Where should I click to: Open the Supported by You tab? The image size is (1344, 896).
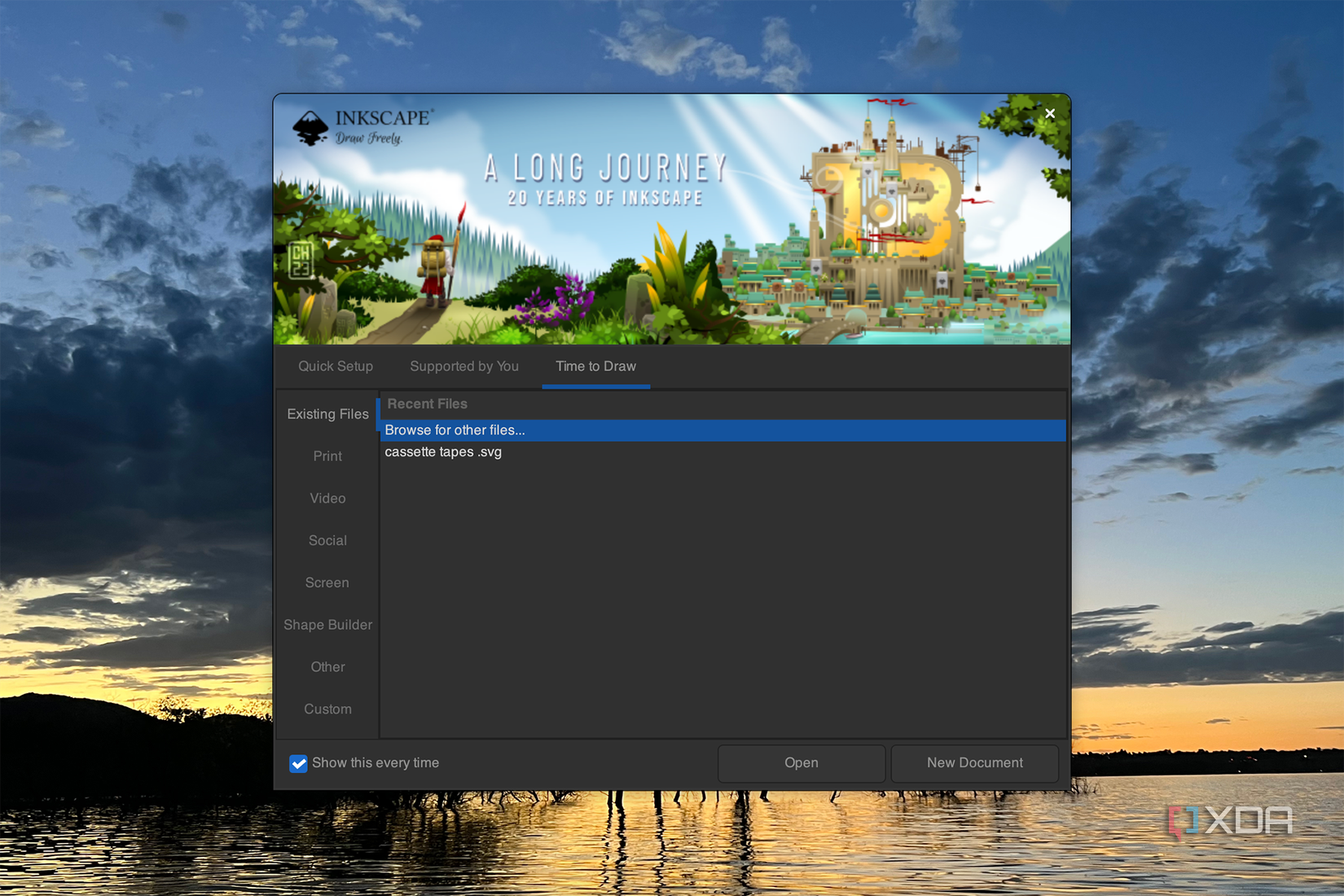click(x=463, y=366)
